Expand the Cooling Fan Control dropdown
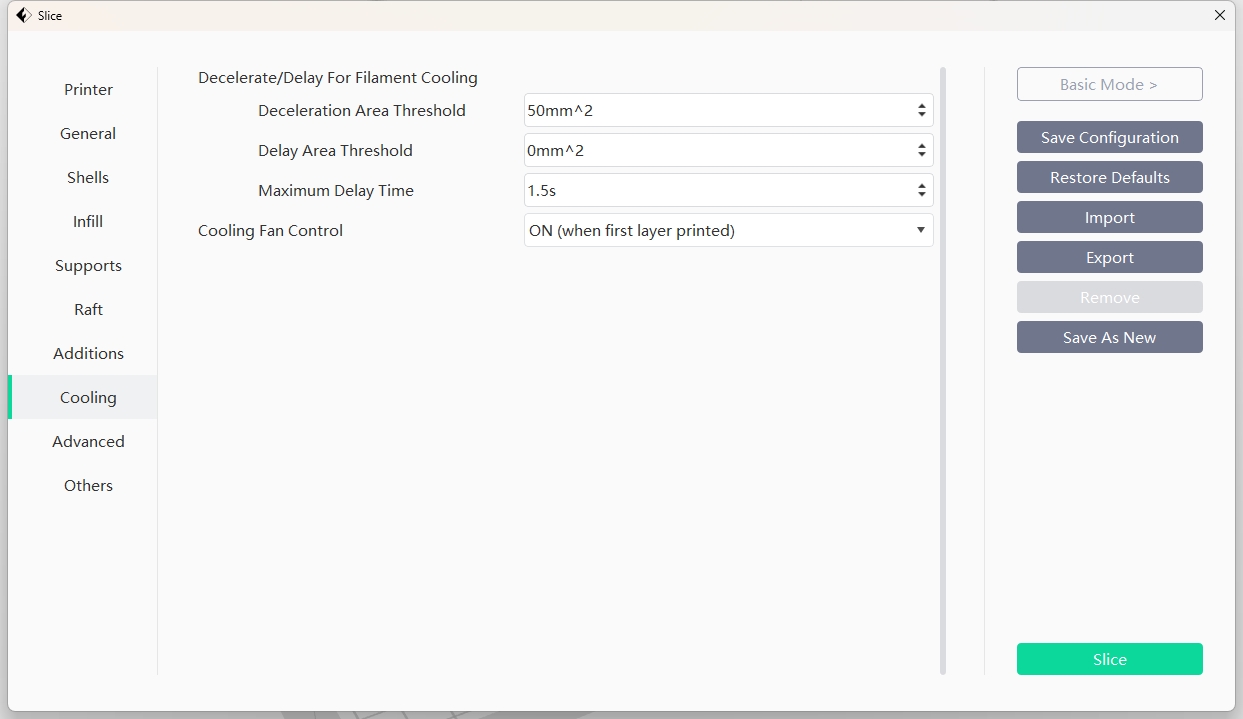Screen dimensions: 1243x719 [728, 231]
